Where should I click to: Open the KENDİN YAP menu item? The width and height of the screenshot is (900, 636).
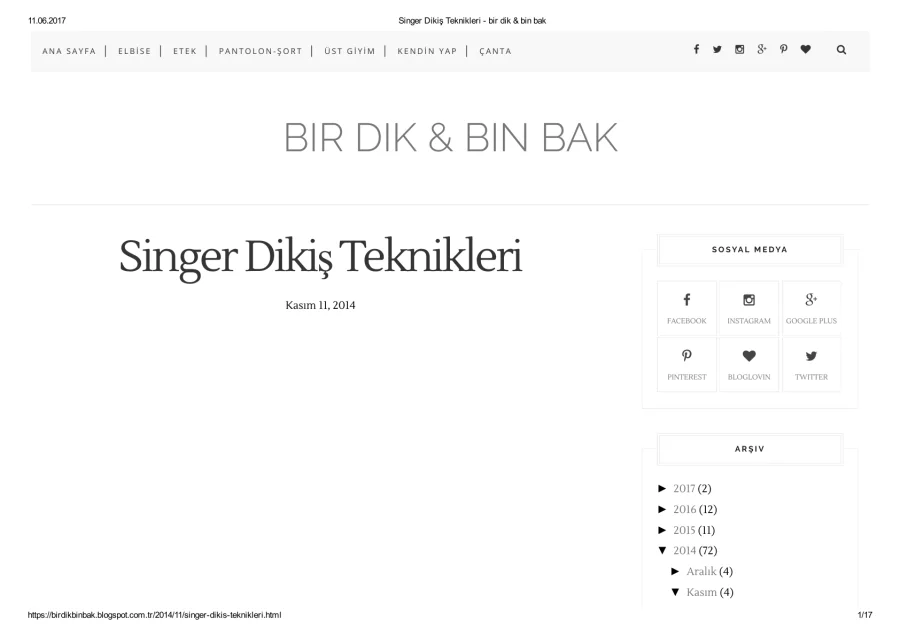(427, 51)
